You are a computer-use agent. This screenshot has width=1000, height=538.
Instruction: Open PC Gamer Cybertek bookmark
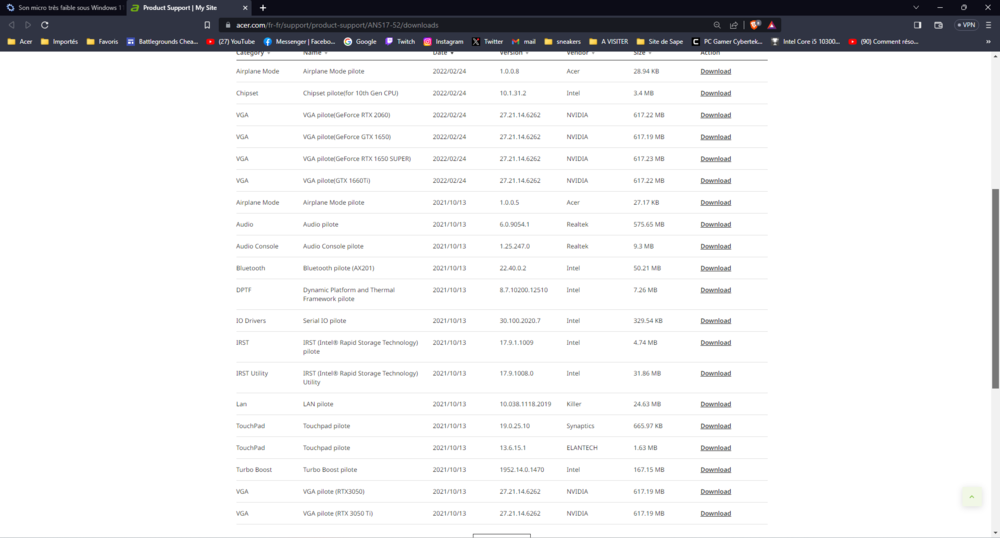point(727,41)
